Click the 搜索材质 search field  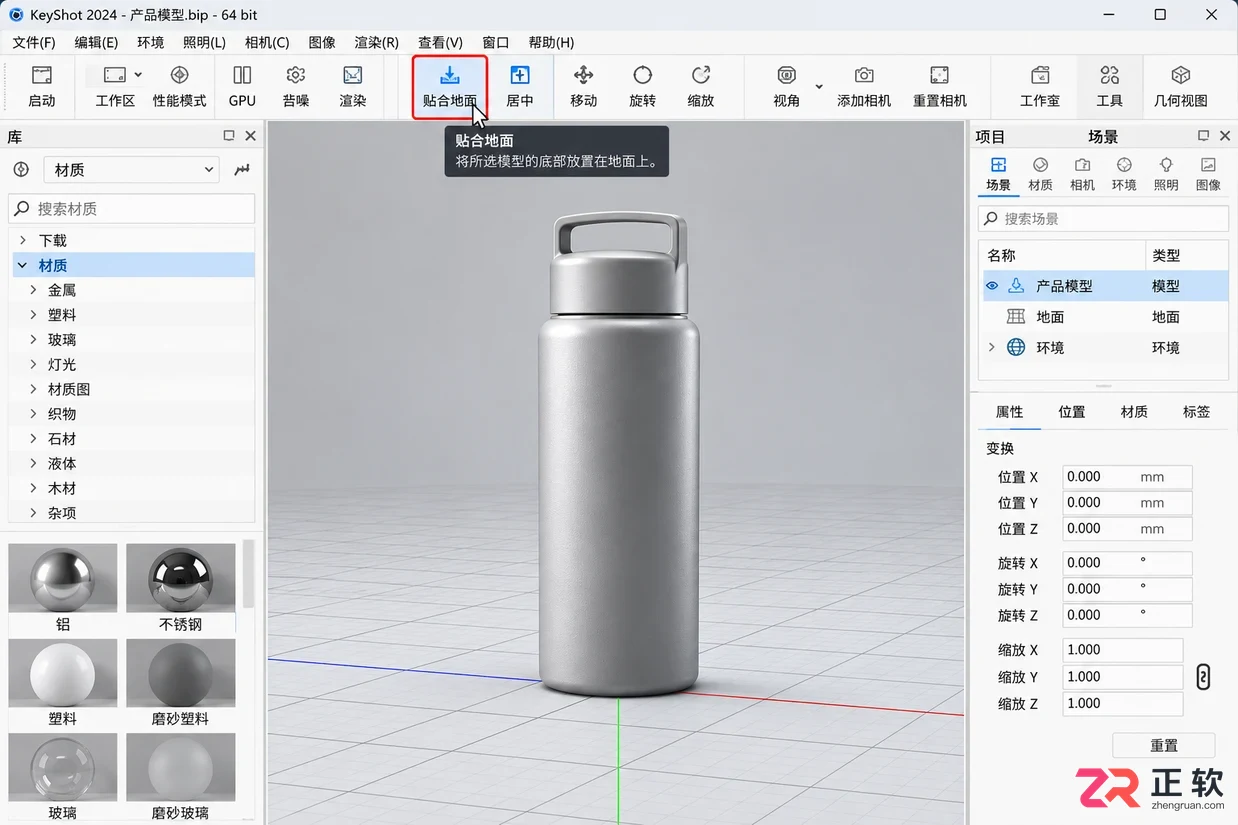[x=132, y=209]
